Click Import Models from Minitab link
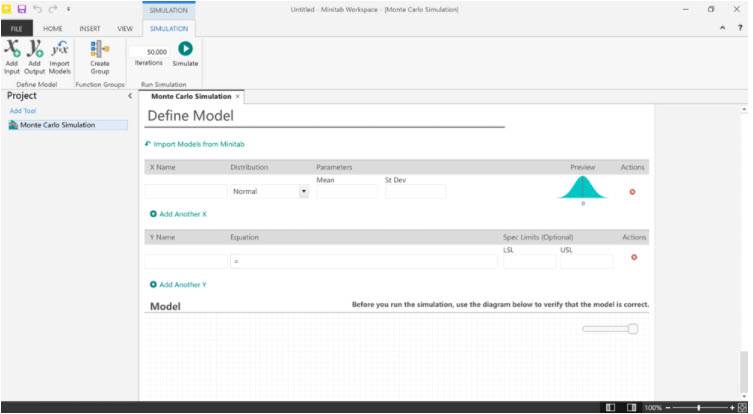 [195, 144]
